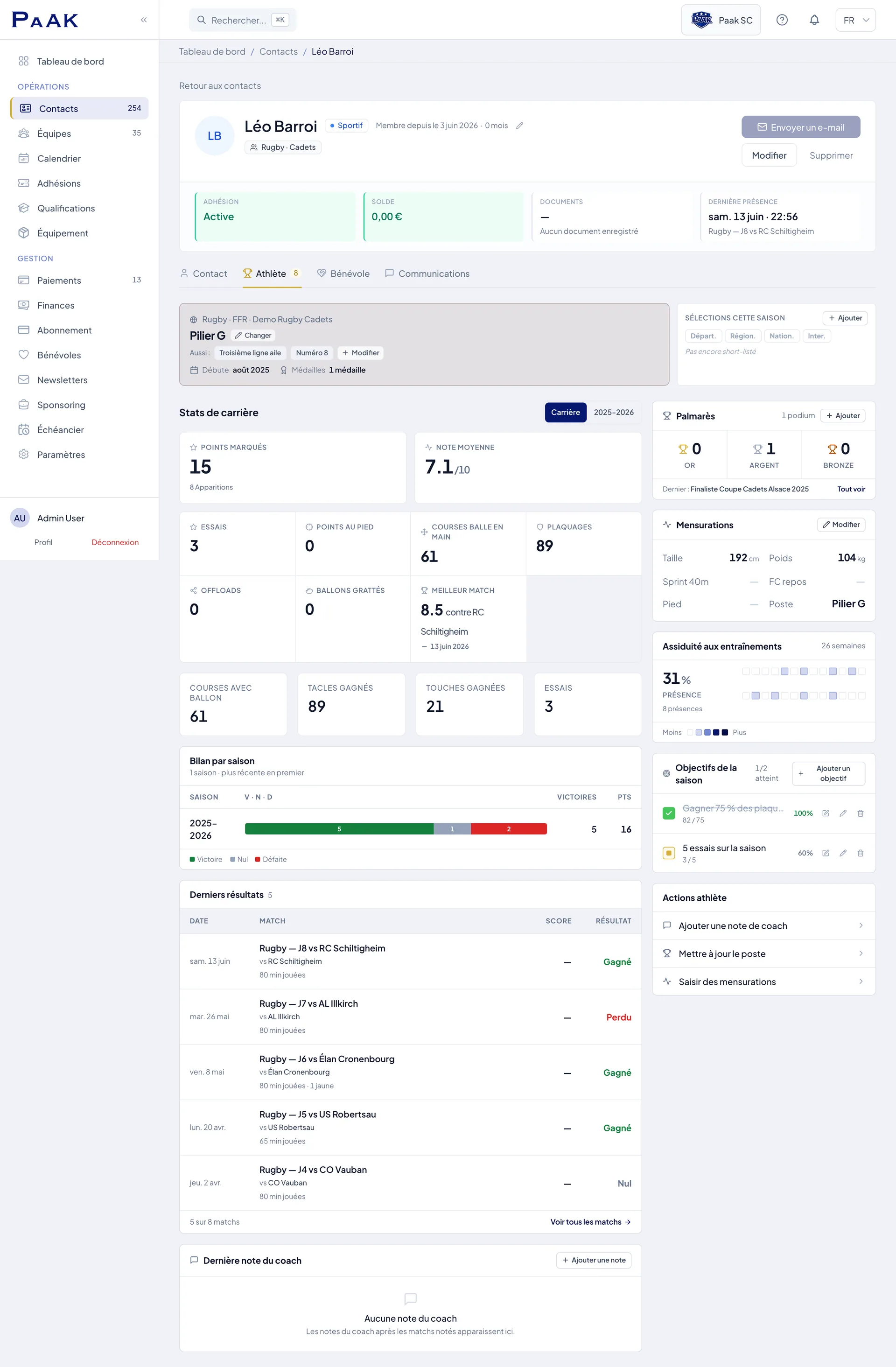The width and height of the screenshot is (896, 1367).
Task: Focus the Rechercher search field
Action: coord(242,20)
